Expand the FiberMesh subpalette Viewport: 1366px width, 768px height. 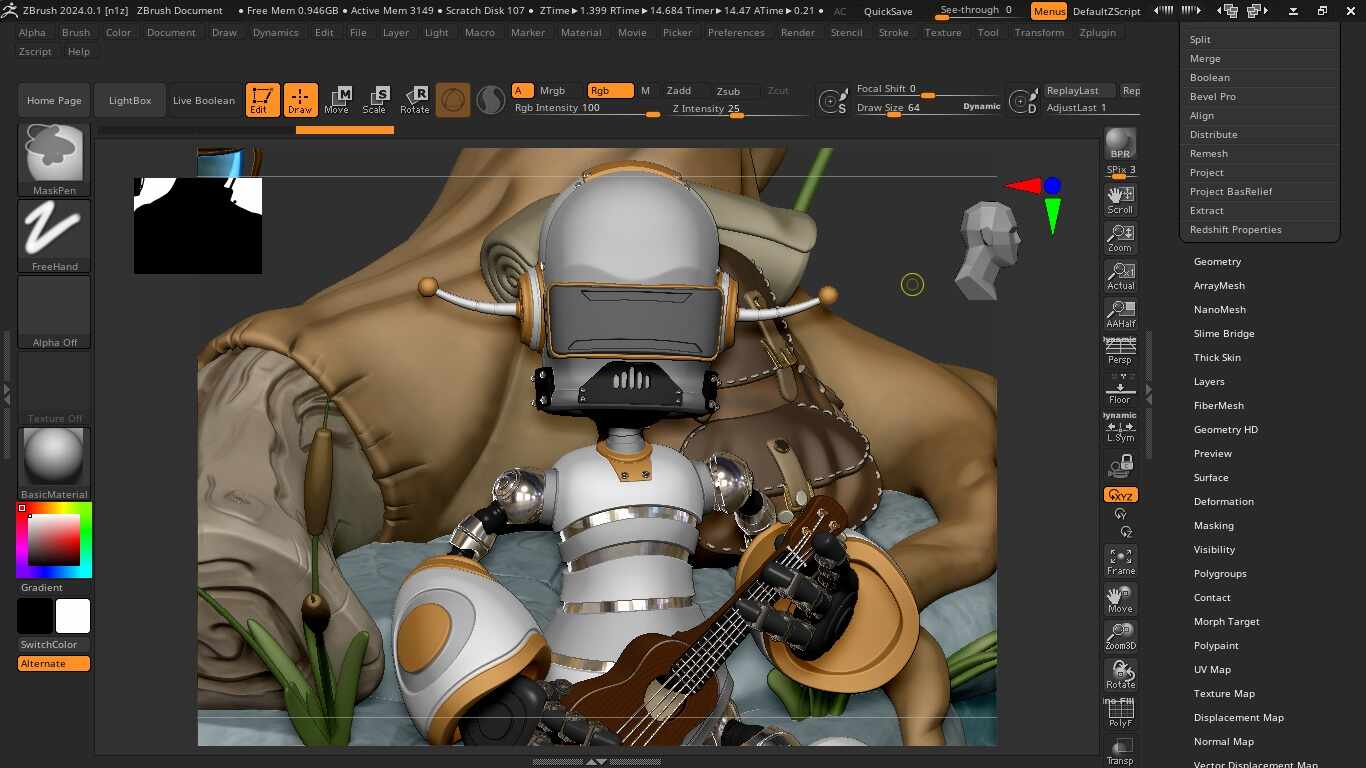coord(1218,405)
